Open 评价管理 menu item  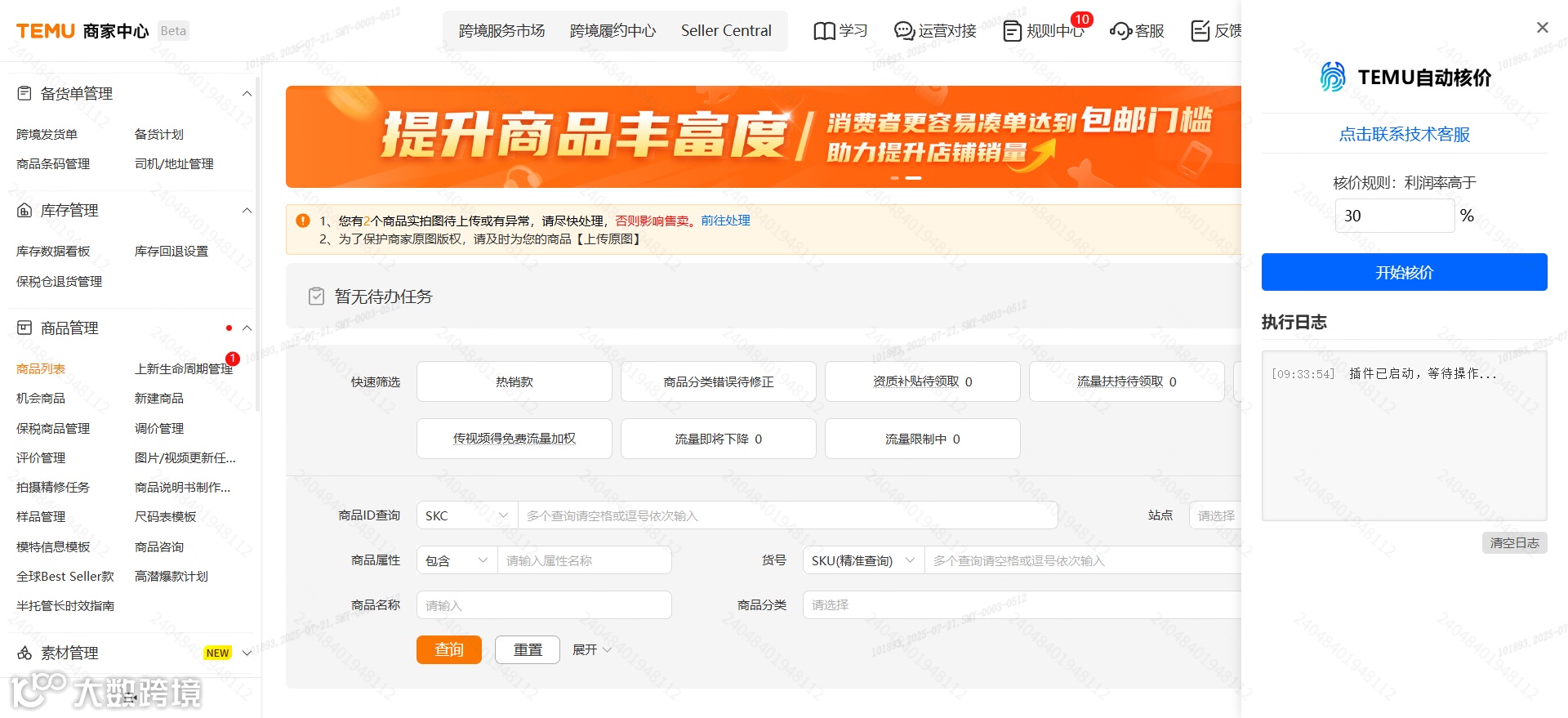[x=41, y=457]
